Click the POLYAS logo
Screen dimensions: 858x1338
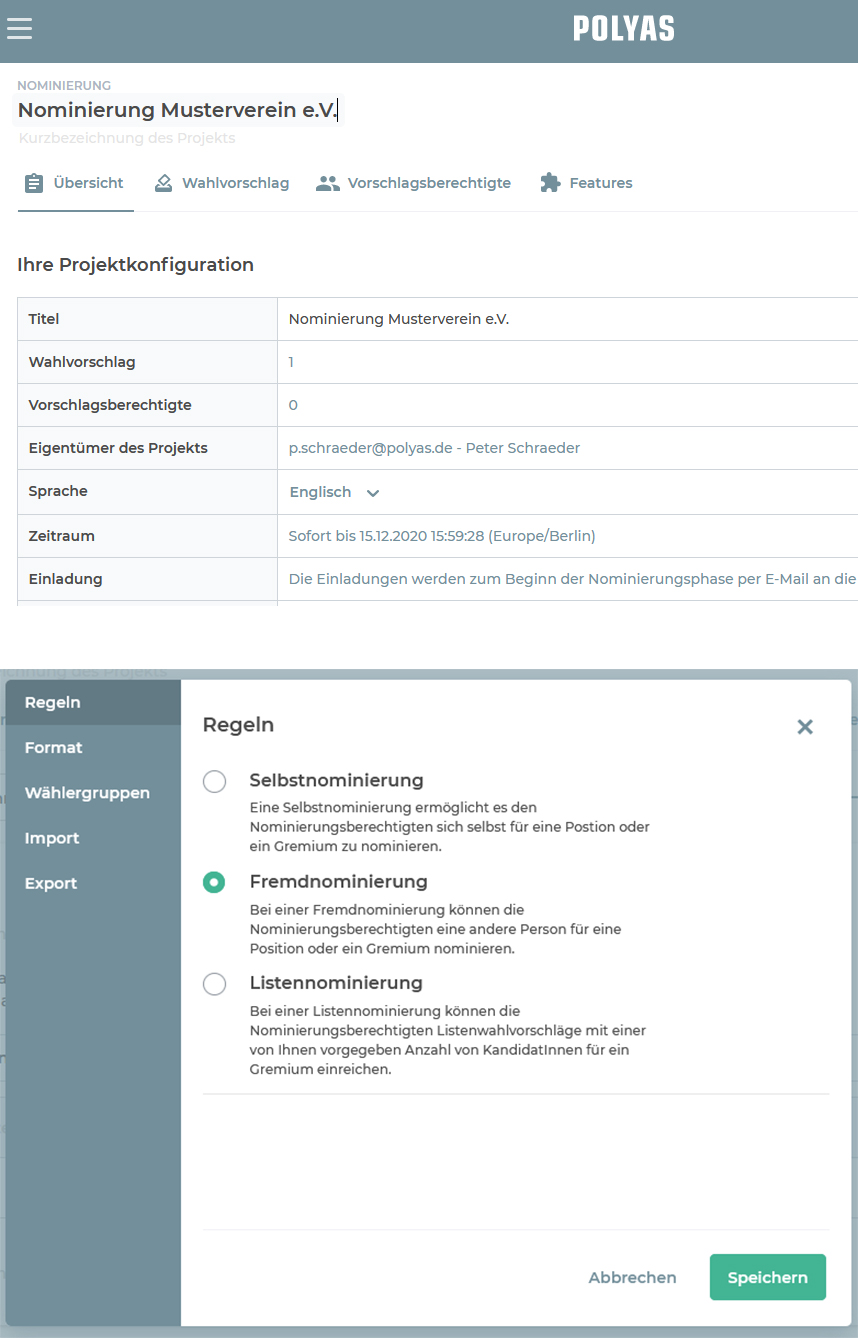624,29
